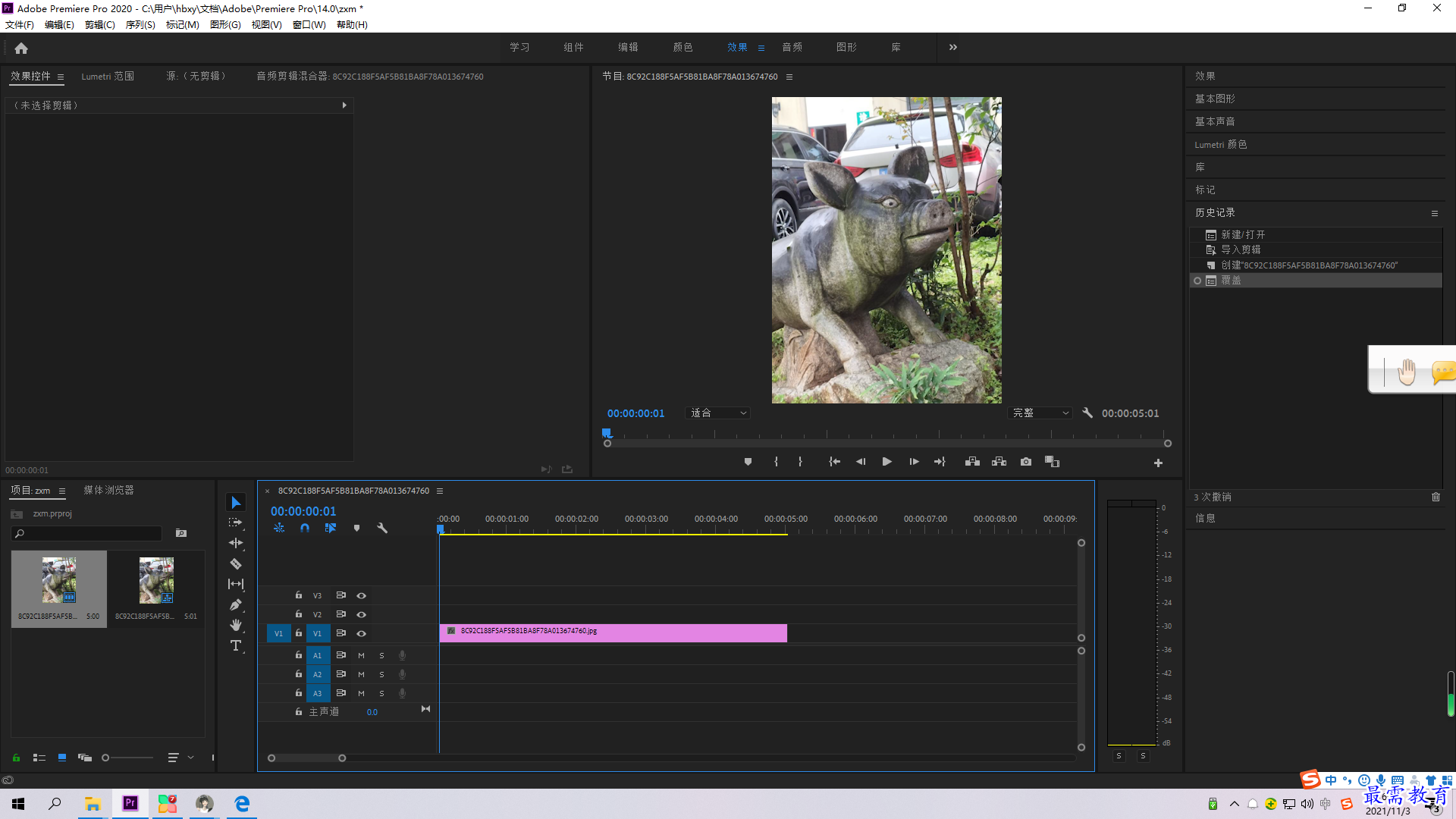Switch to 颜色 workspace

(x=682, y=47)
